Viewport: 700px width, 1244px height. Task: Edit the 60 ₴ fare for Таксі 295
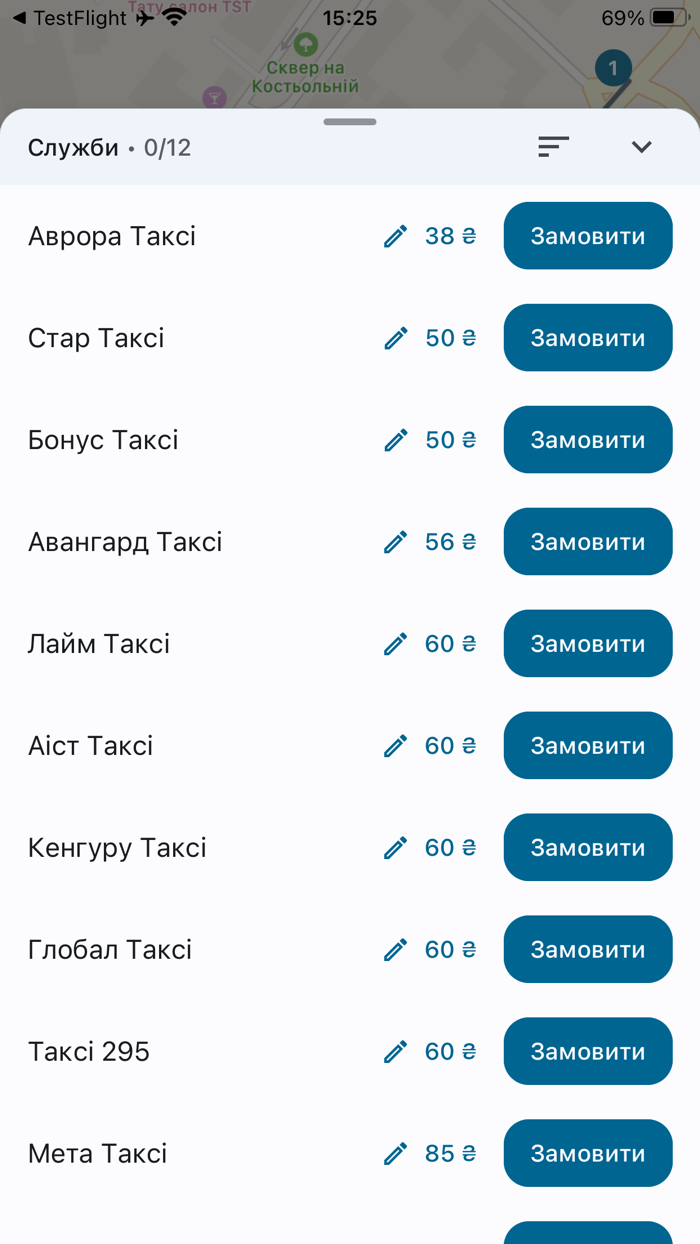(x=396, y=1051)
